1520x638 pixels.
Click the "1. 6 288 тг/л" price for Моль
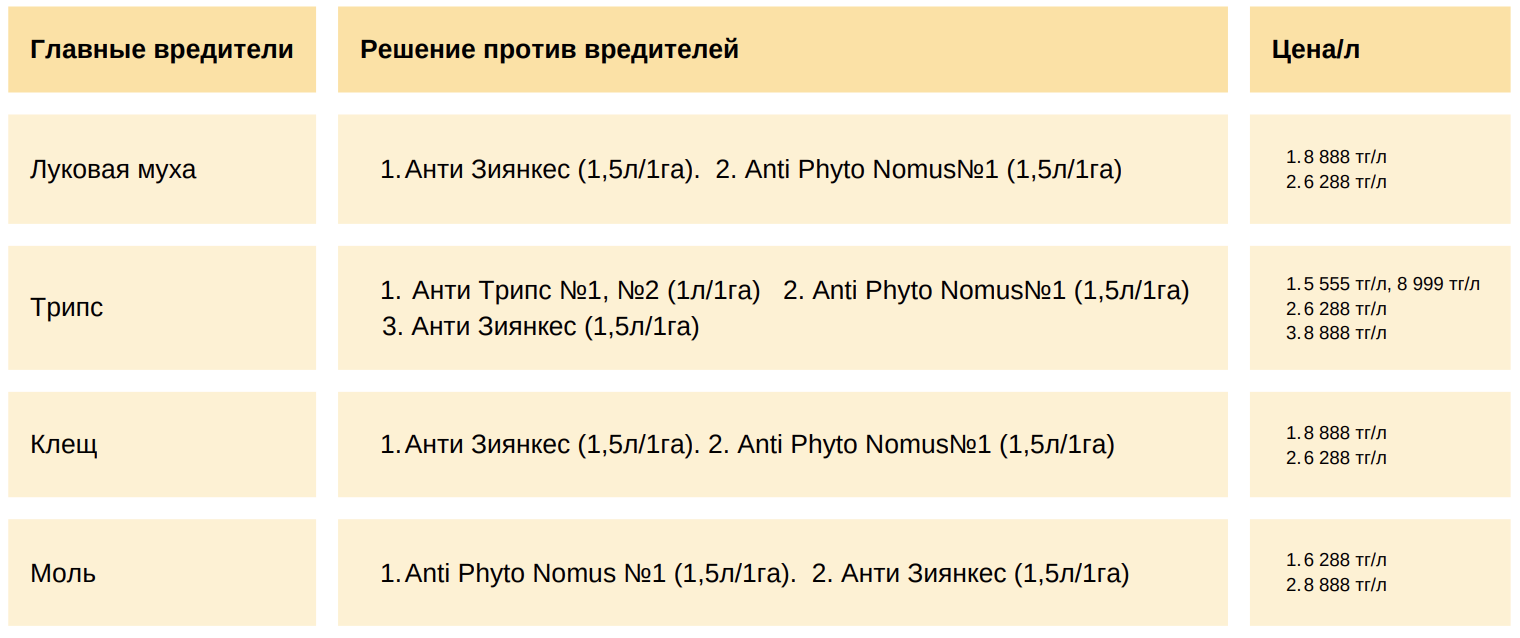click(x=1337, y=560)
